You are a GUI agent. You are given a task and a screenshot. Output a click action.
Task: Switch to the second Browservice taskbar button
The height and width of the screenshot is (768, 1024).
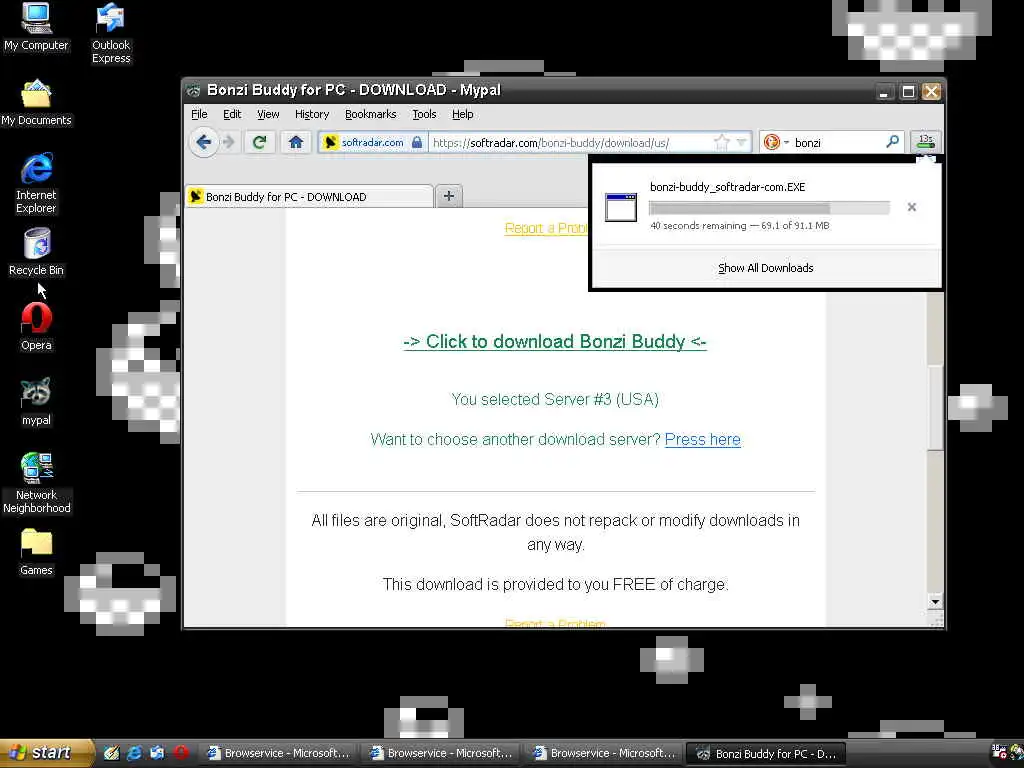[x=441, y=753]
